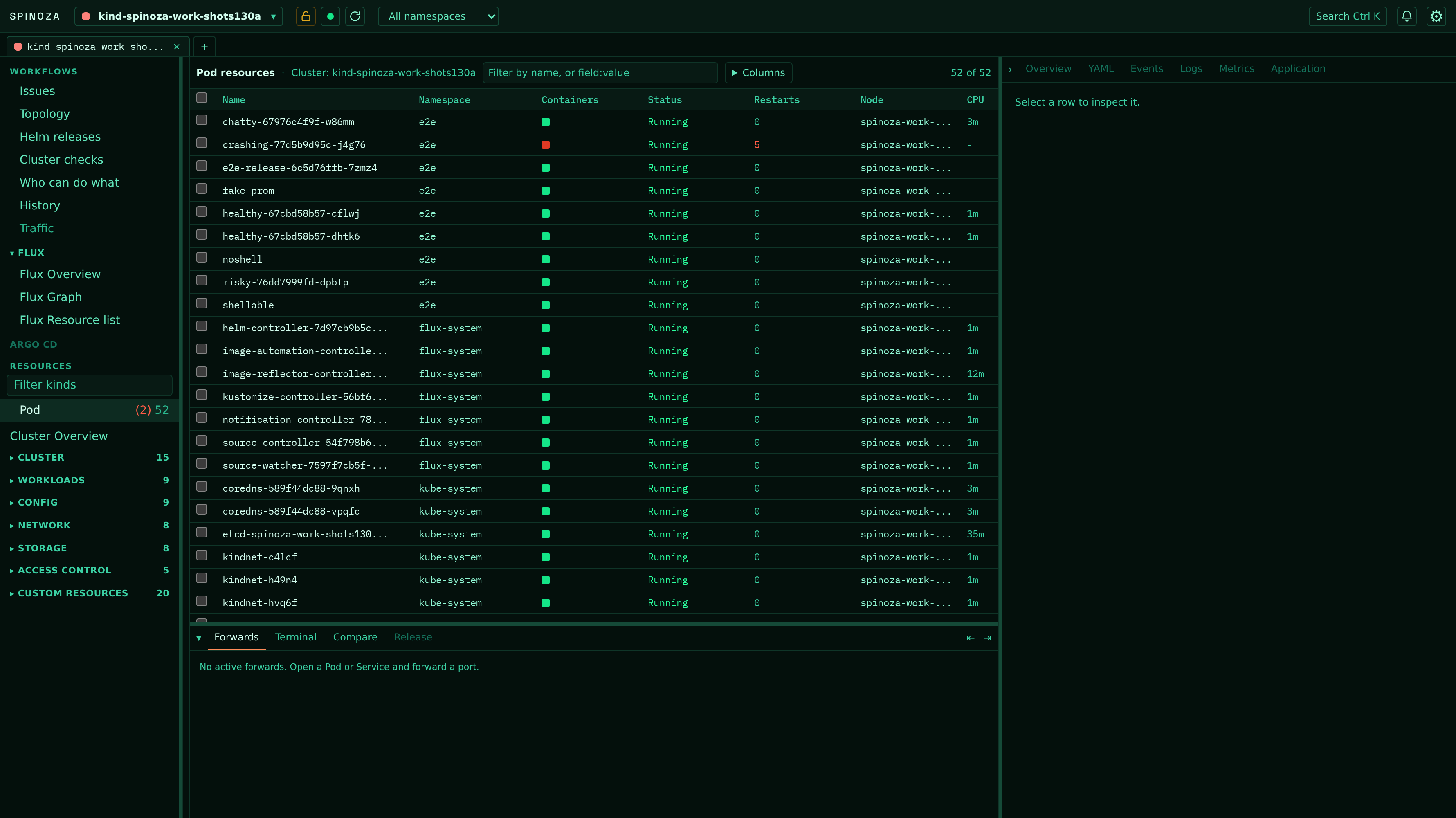Click the refresh cluster icon
The height and width of the screenshot is (818, 1456).
point(355,16)
